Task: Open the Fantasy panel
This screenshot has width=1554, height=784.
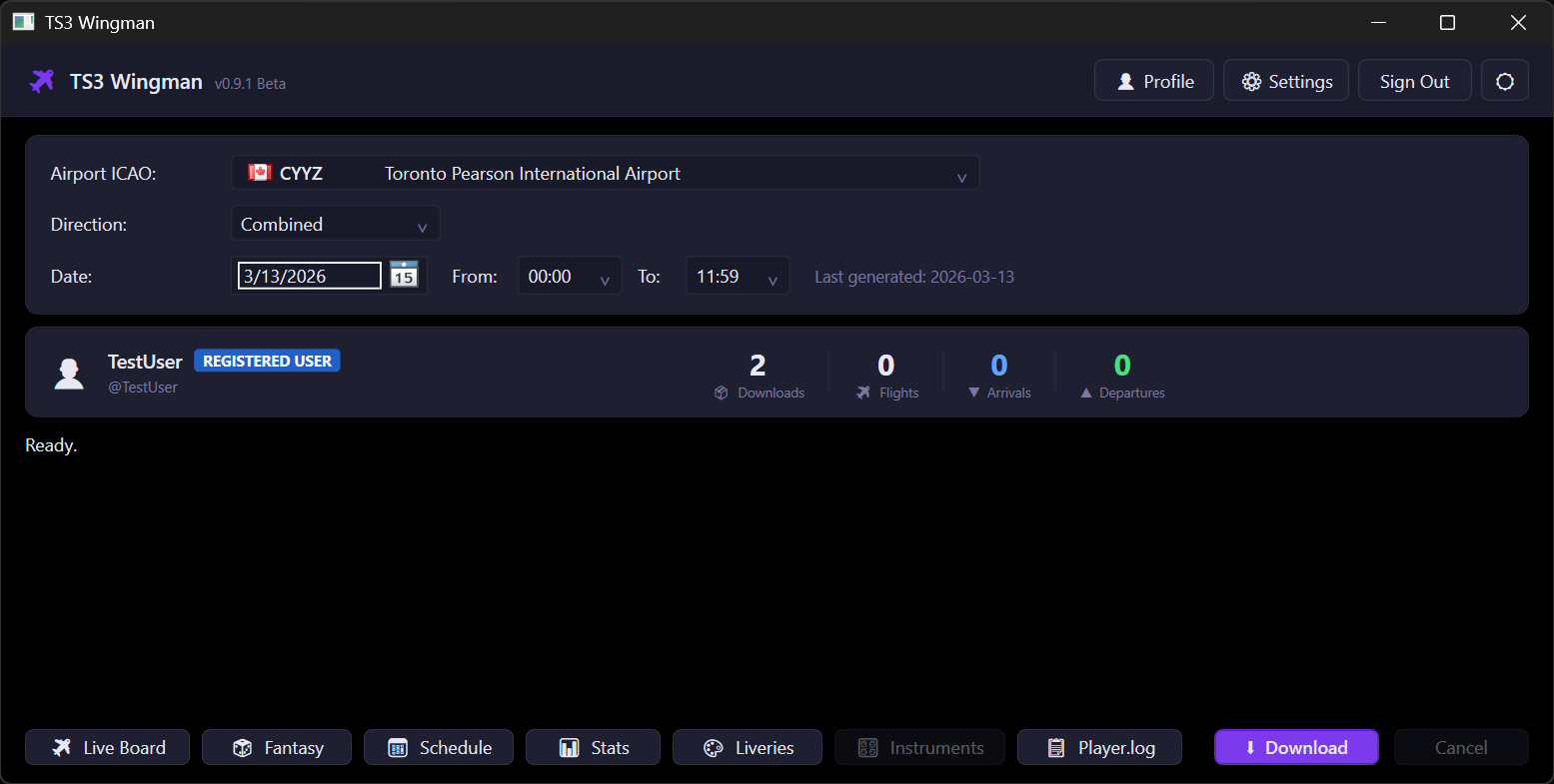Action: point(277,747)
